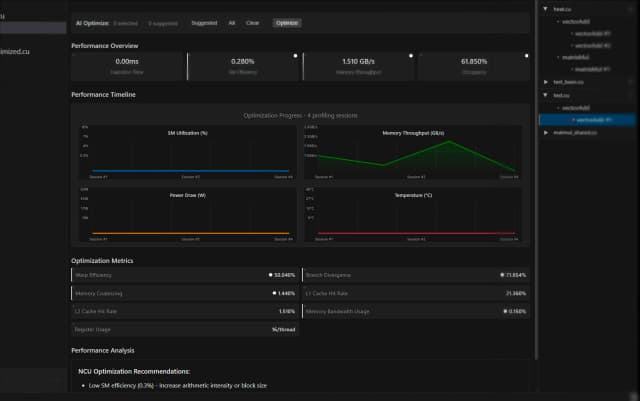
Task: Select the Branch Divergence metric dot
Action: [502, 273]
